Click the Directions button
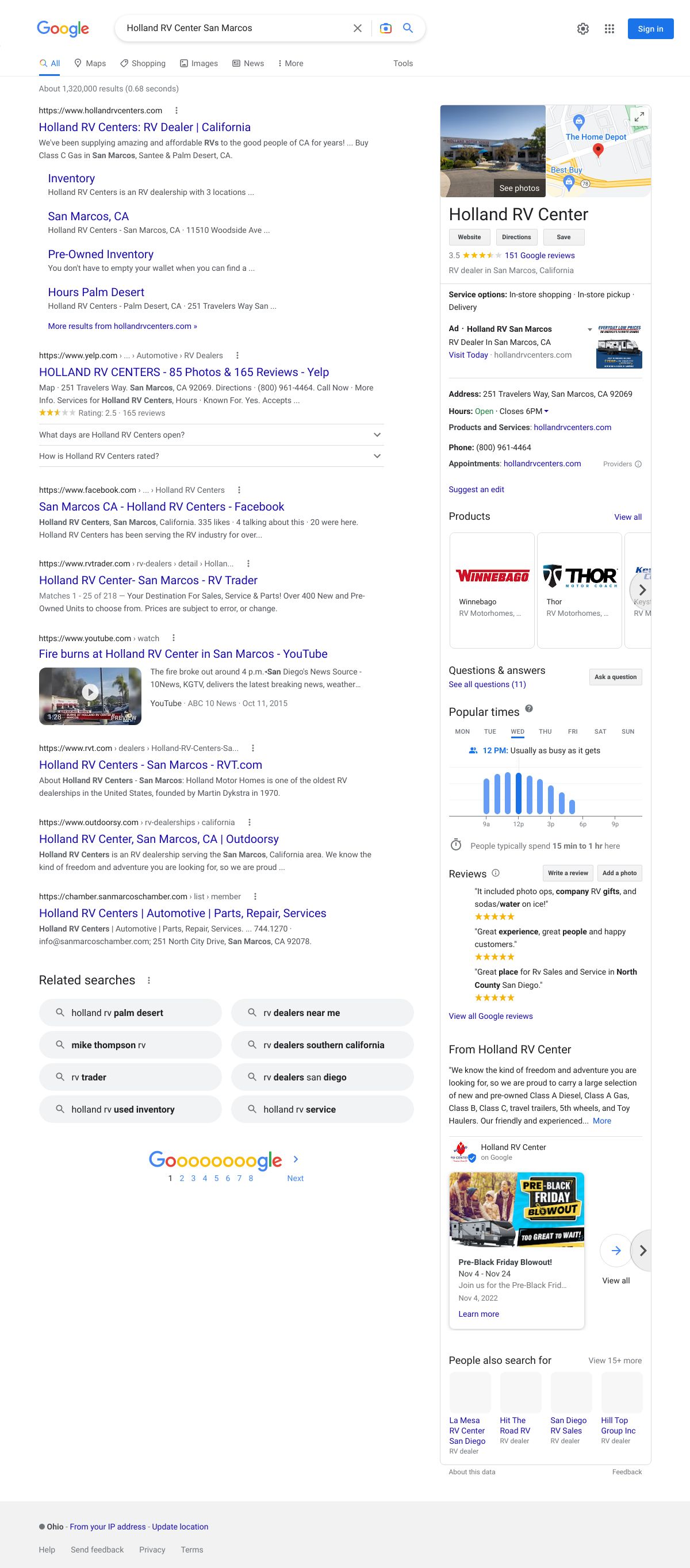The height and width of the screenshot is (1568, 690). (516, 237)
